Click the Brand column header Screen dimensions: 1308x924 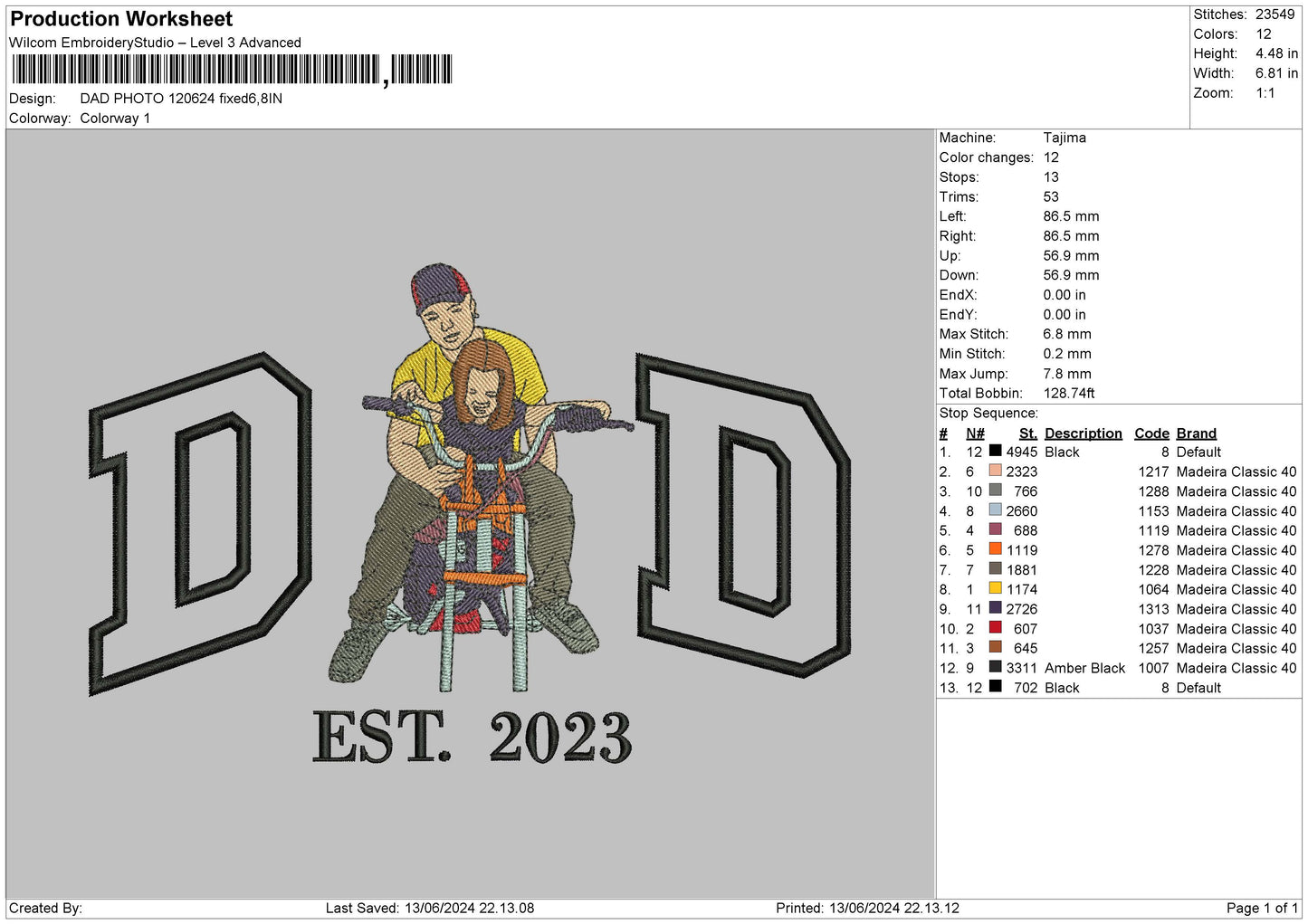click(x=1196, y=433)
